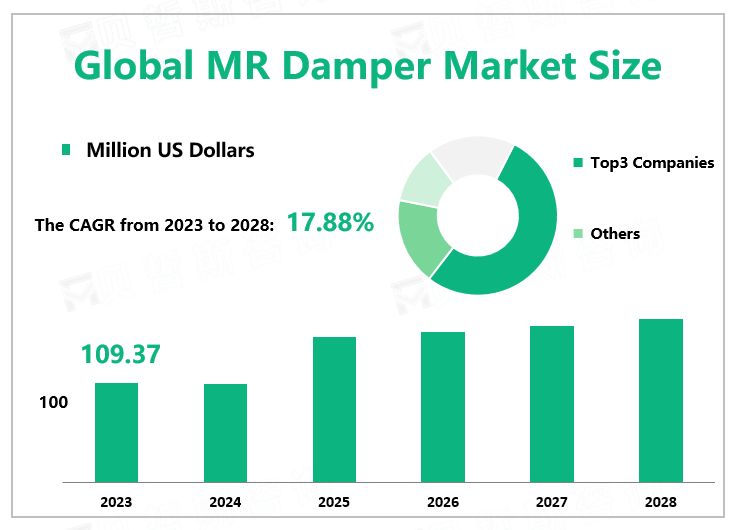Click the green Million US Dollars legend square
Image resolution: width=732 pixels, height=530 pixels.
[66, 150]
